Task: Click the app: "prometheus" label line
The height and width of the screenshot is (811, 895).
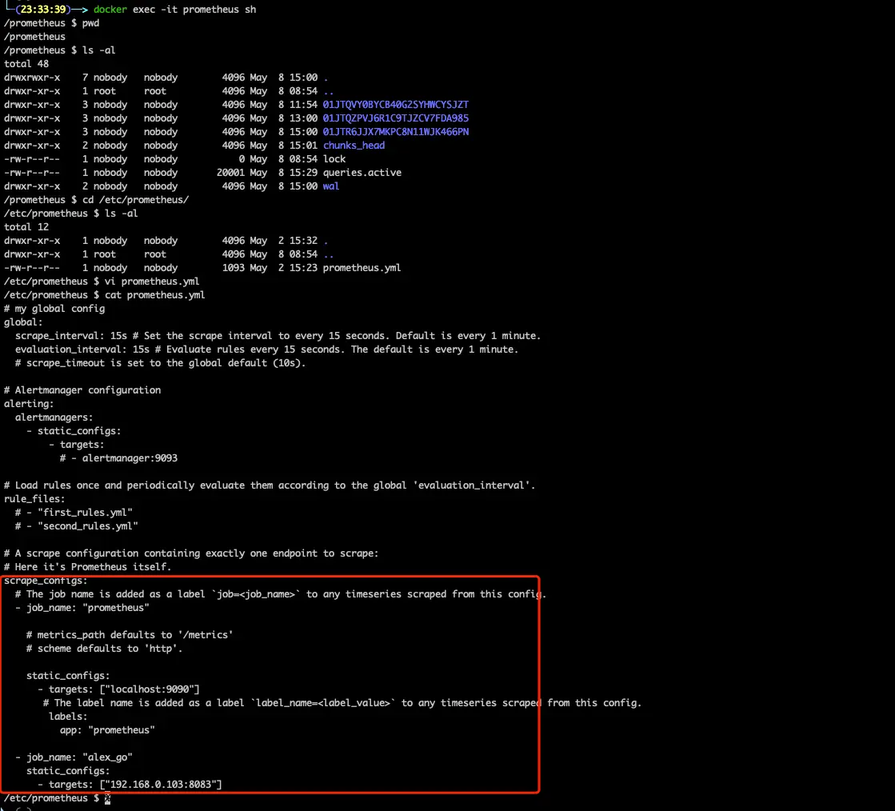Action: click(x=107, y=730)
